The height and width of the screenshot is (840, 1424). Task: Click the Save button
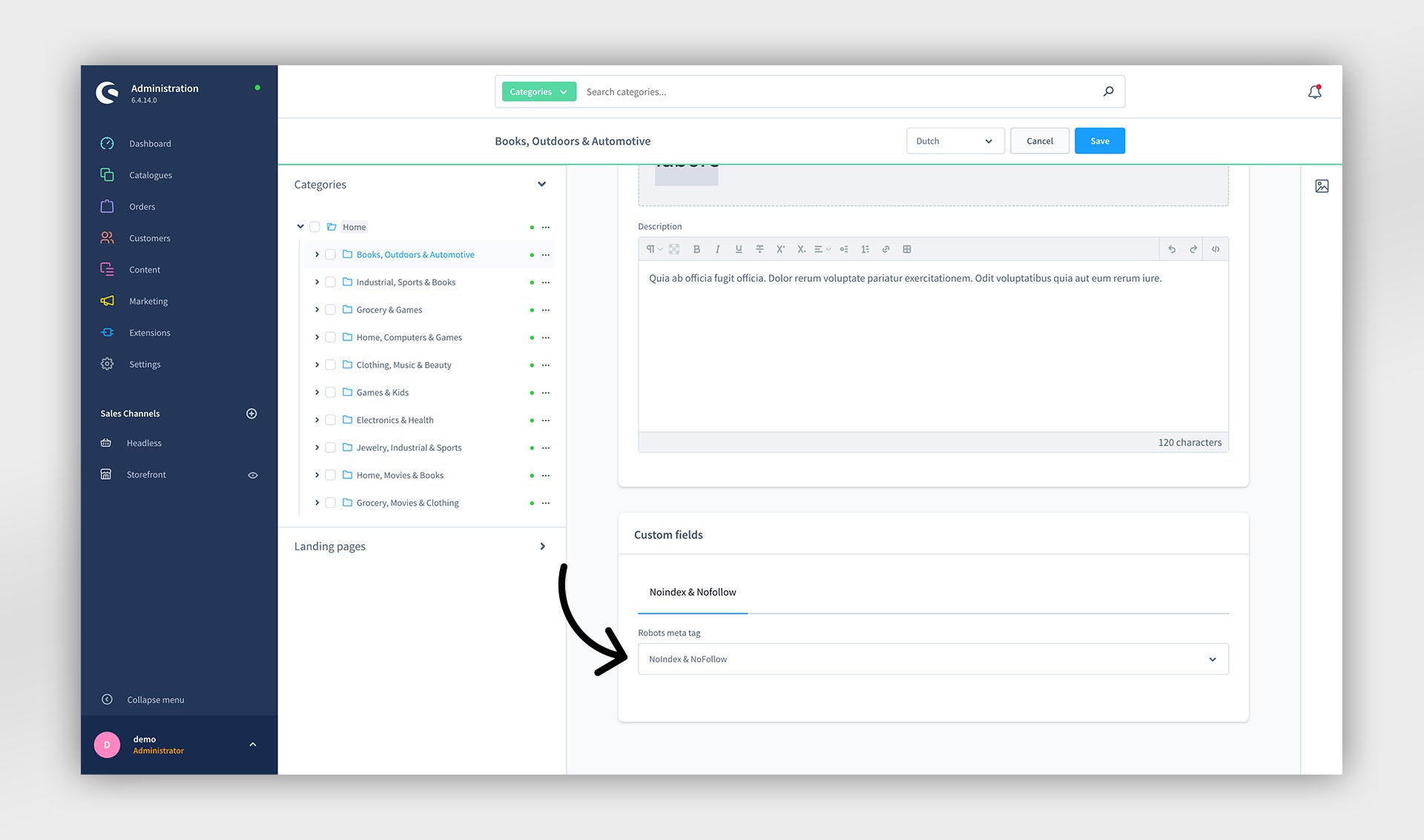[x=1100, y=141]
